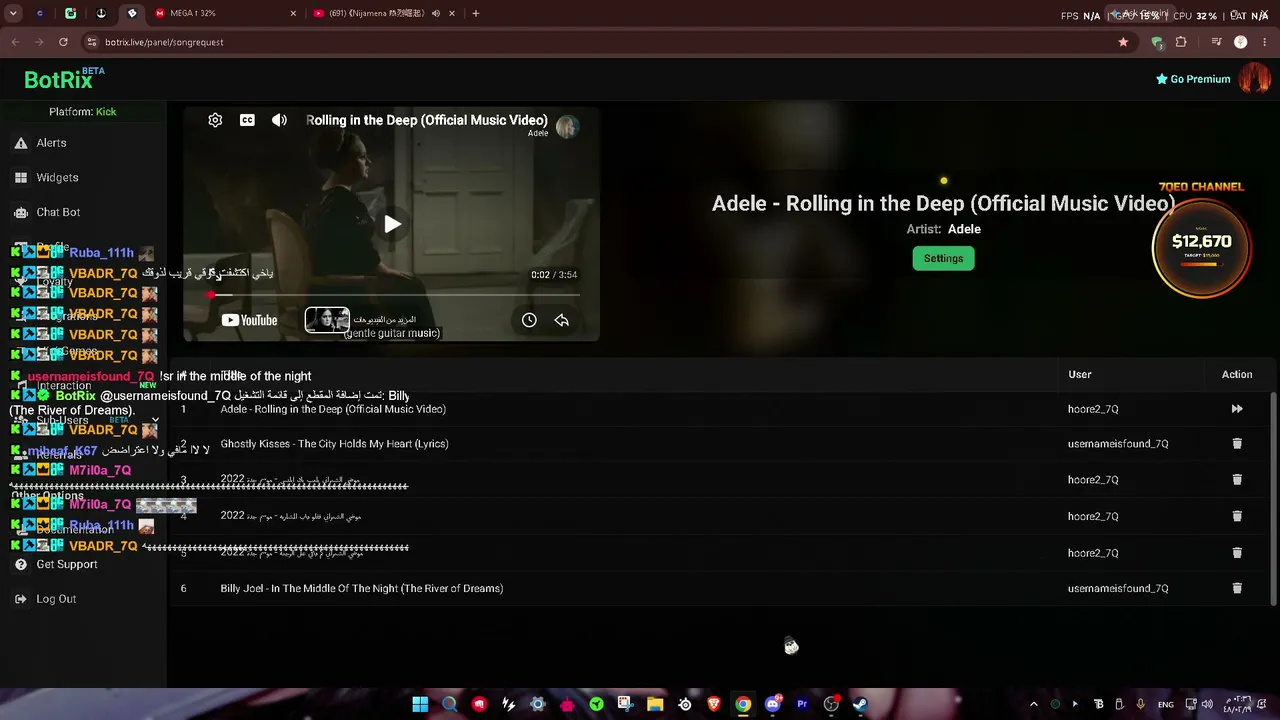The height and width of the screenshot is (720, 1280).
Task: Open the Windows Start menu
Action: pyautogui.click(x=420, y=704)
